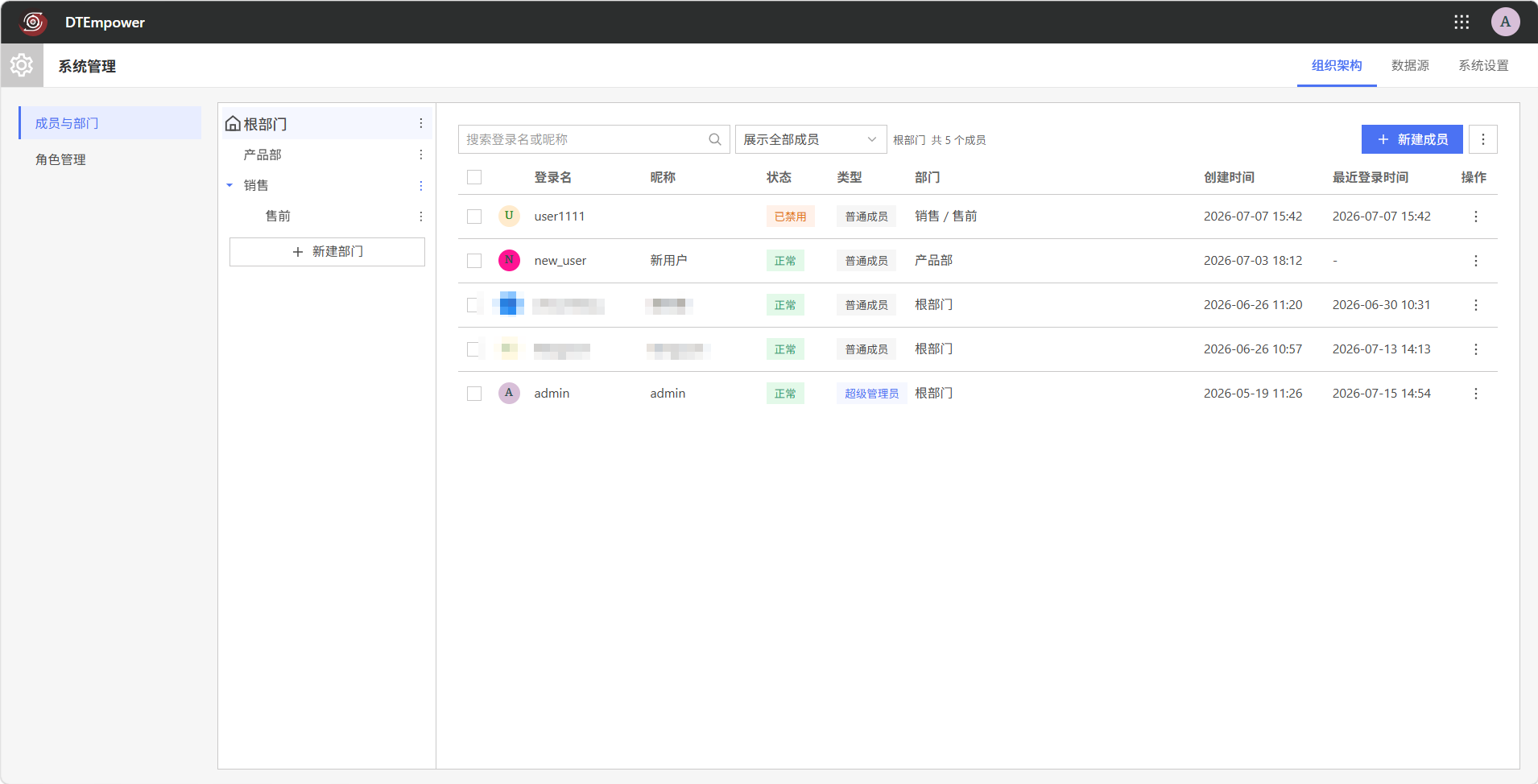1538x784 pixels.
Task: Open actions menu for 2026-06-26 10:57 row
Action: click(1475, 349)
